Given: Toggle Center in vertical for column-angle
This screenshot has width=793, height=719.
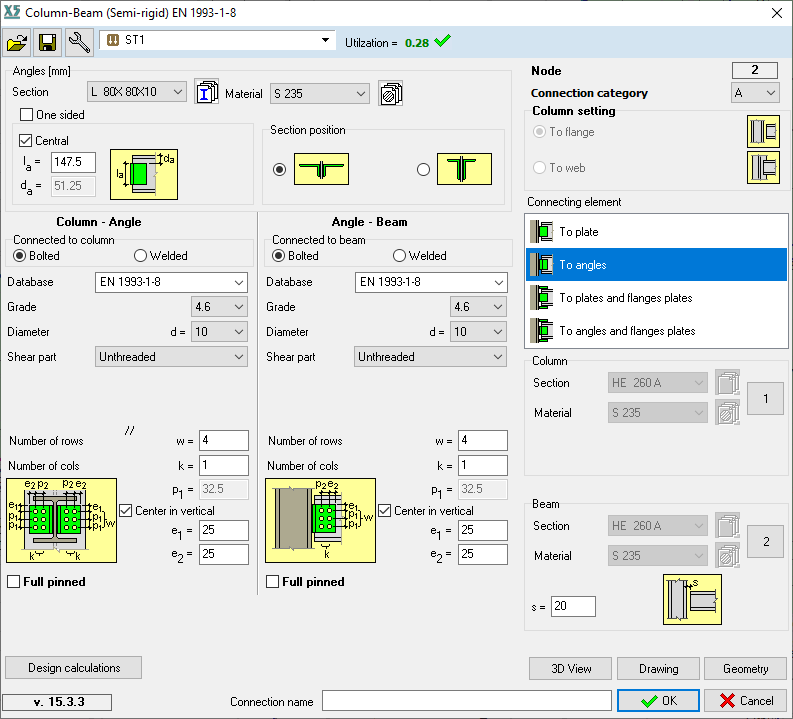Looking at the screenshot, I should [x=125, y=511].
